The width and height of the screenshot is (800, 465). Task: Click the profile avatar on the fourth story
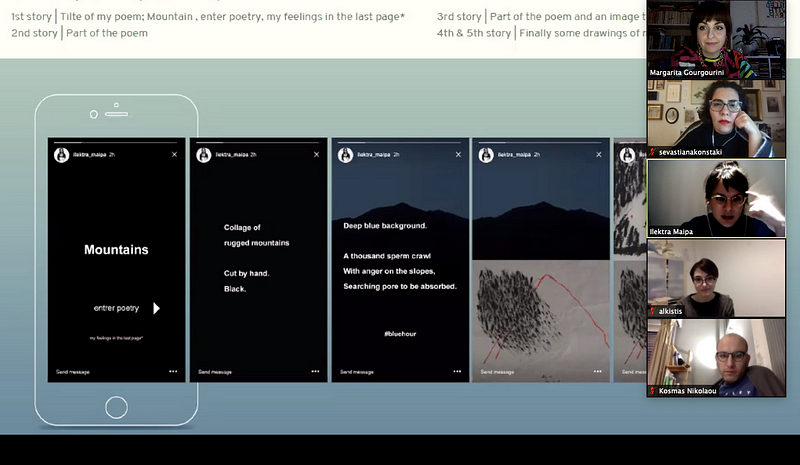[x=487, y=155]
